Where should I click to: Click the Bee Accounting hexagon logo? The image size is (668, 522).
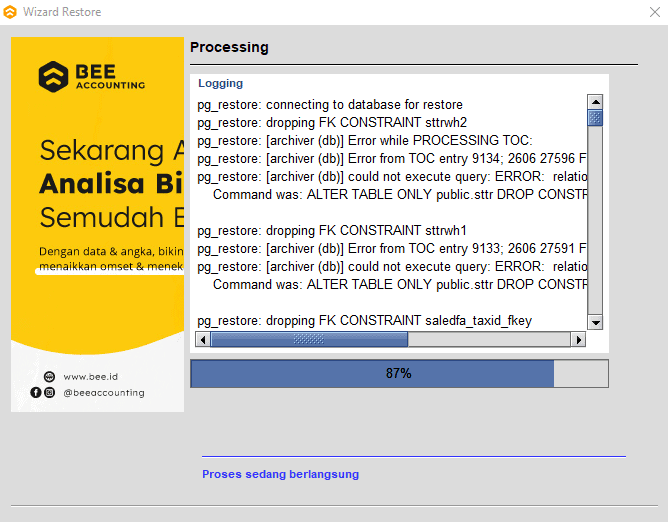tap(54, 77)
